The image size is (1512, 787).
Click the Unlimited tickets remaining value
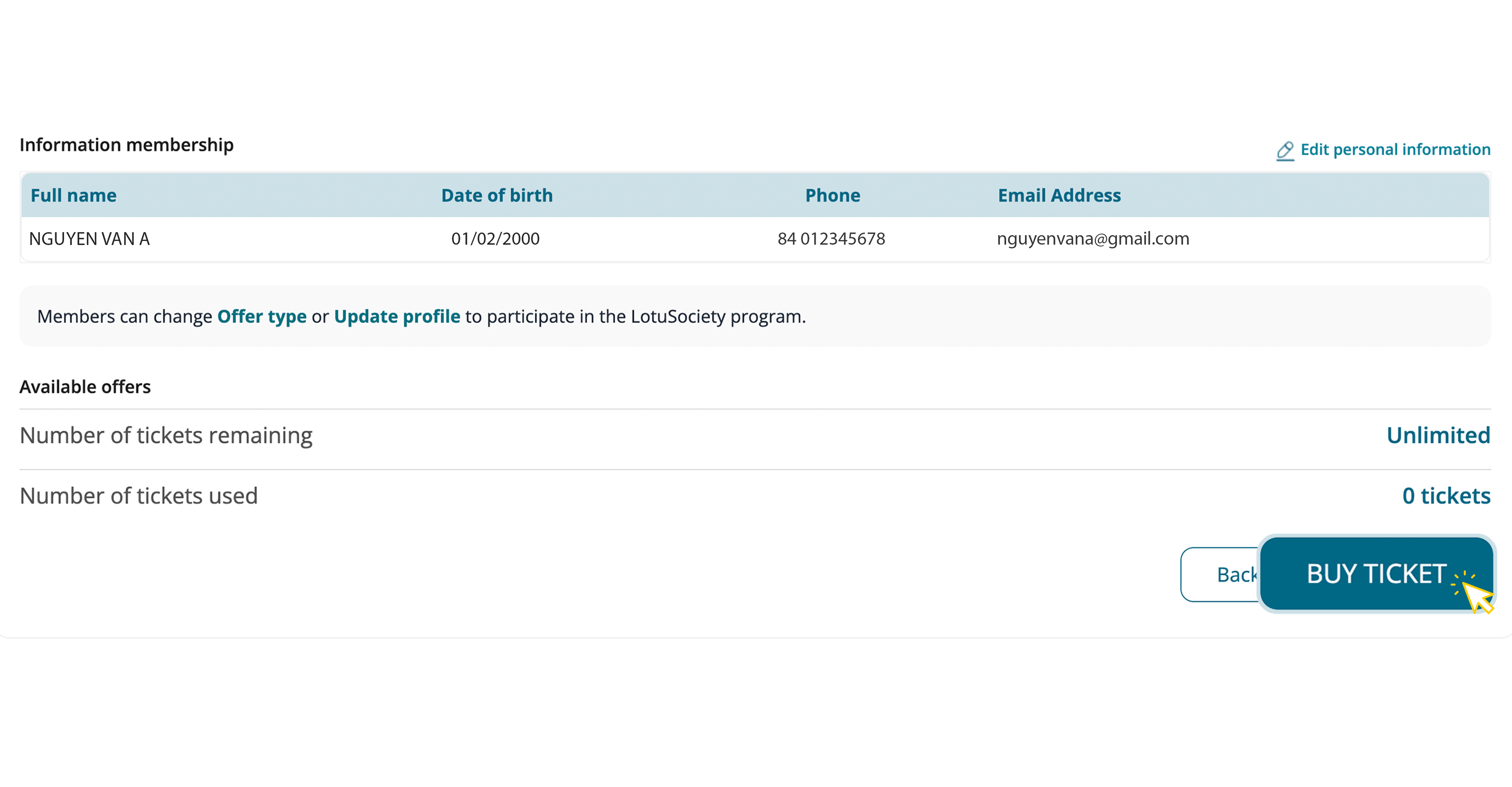(1437, 435)
